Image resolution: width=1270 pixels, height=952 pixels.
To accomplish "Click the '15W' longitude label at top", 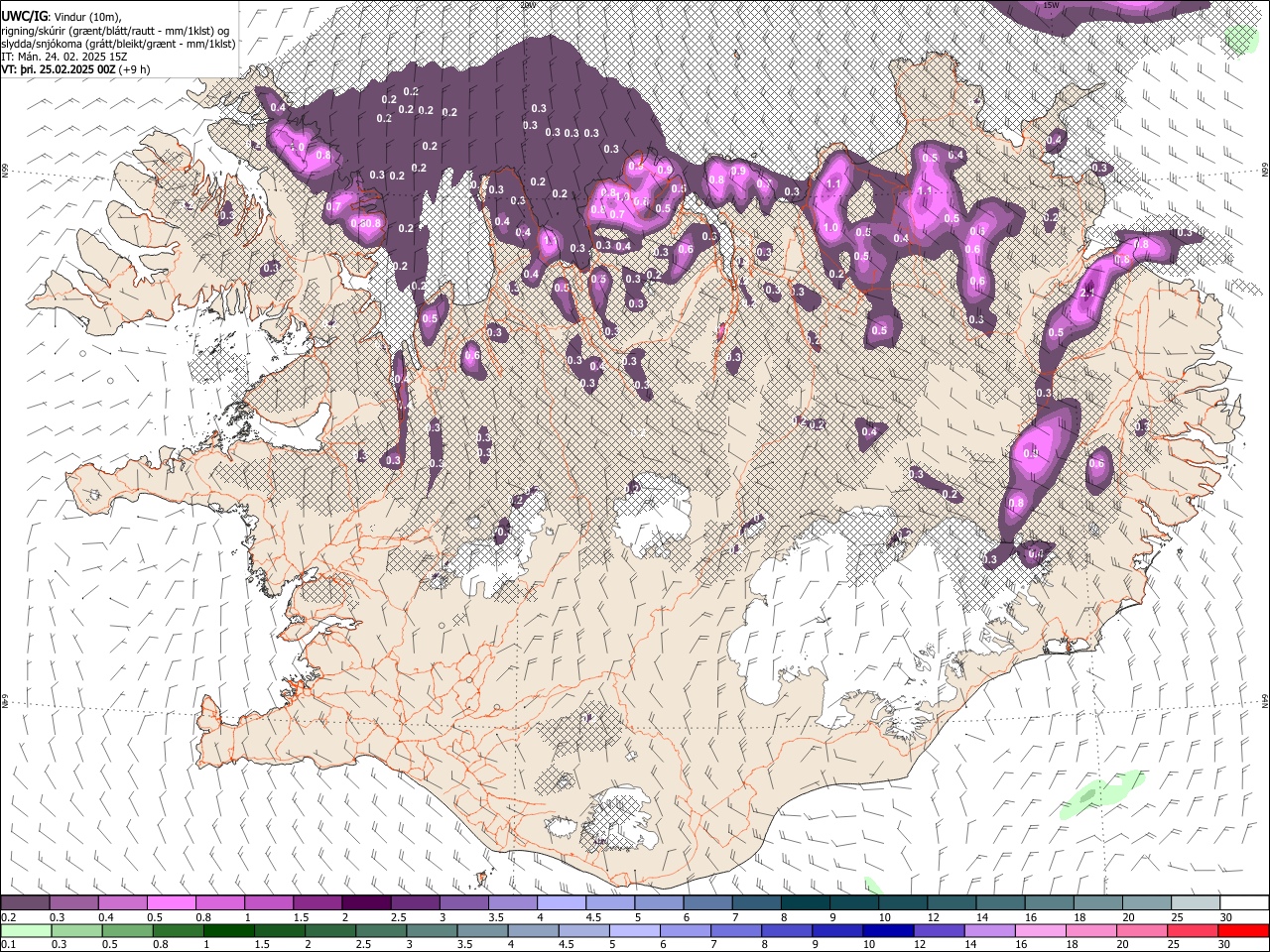I will pos(1051,5).
